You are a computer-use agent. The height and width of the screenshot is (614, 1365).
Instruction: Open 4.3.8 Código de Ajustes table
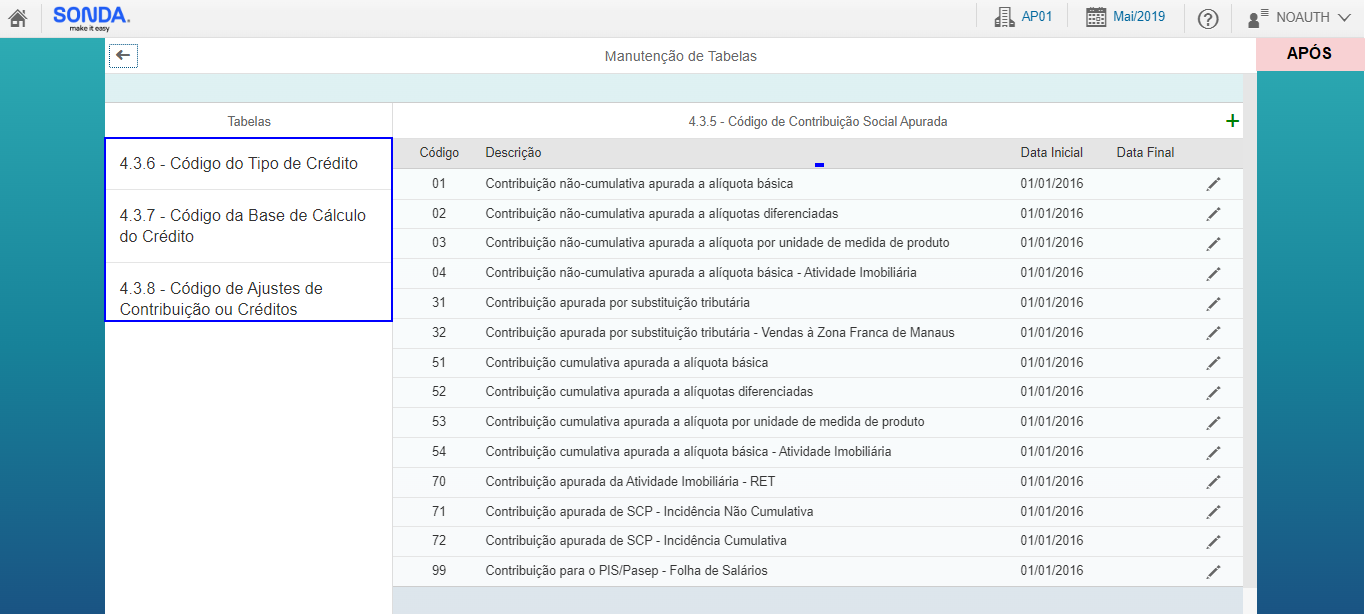click(x=221, y=299)
